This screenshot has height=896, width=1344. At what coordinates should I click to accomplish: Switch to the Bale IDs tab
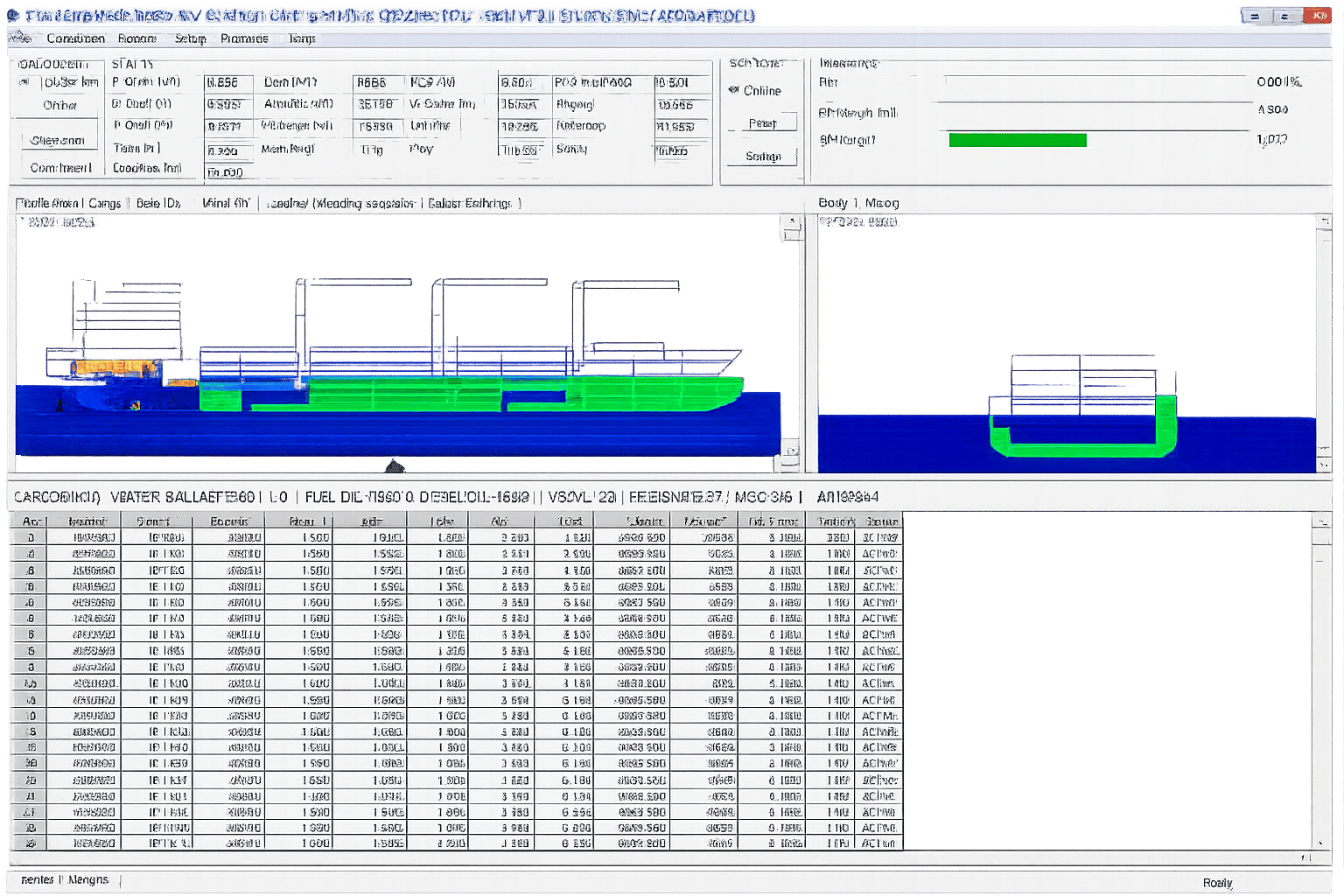point(158,203)
